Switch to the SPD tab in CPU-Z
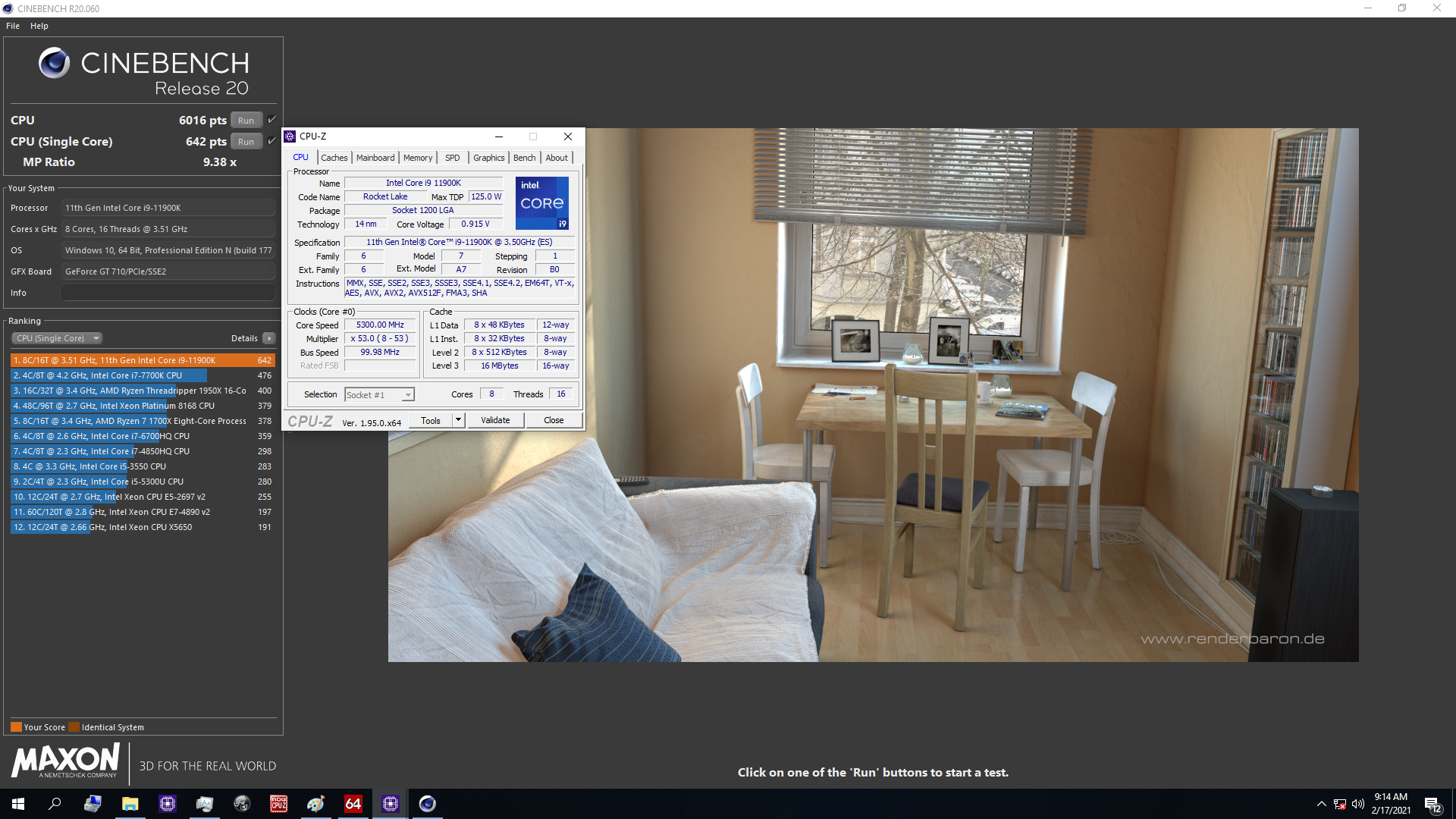 [453, 158]
